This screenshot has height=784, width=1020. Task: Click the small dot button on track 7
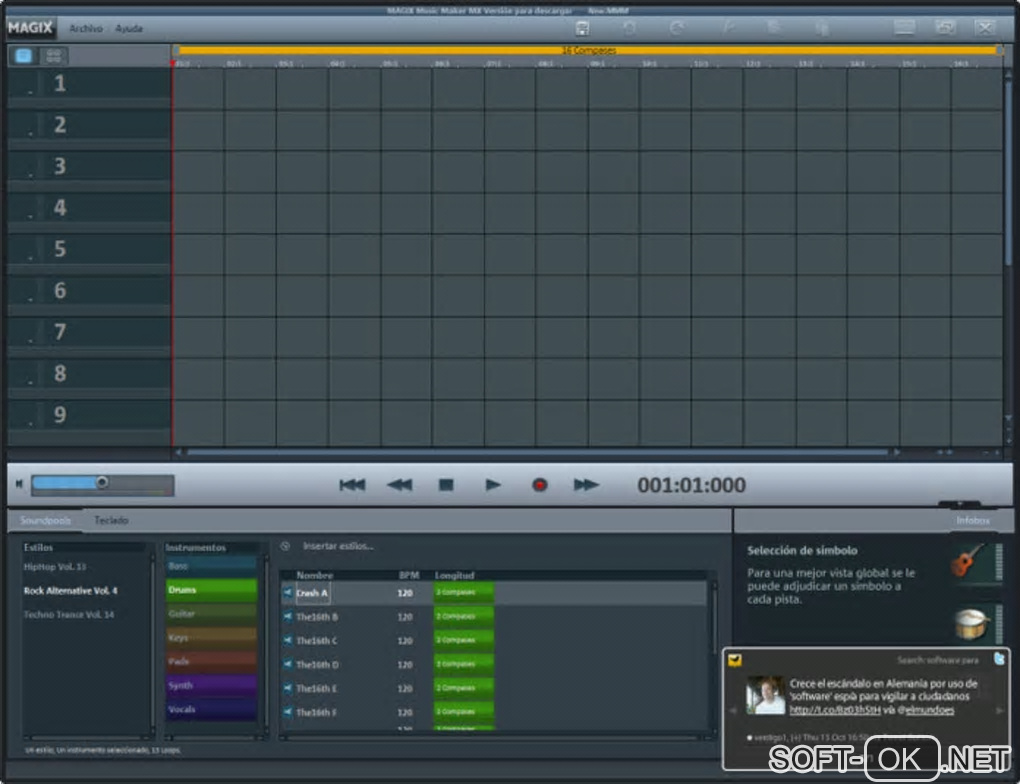point(30,340)
